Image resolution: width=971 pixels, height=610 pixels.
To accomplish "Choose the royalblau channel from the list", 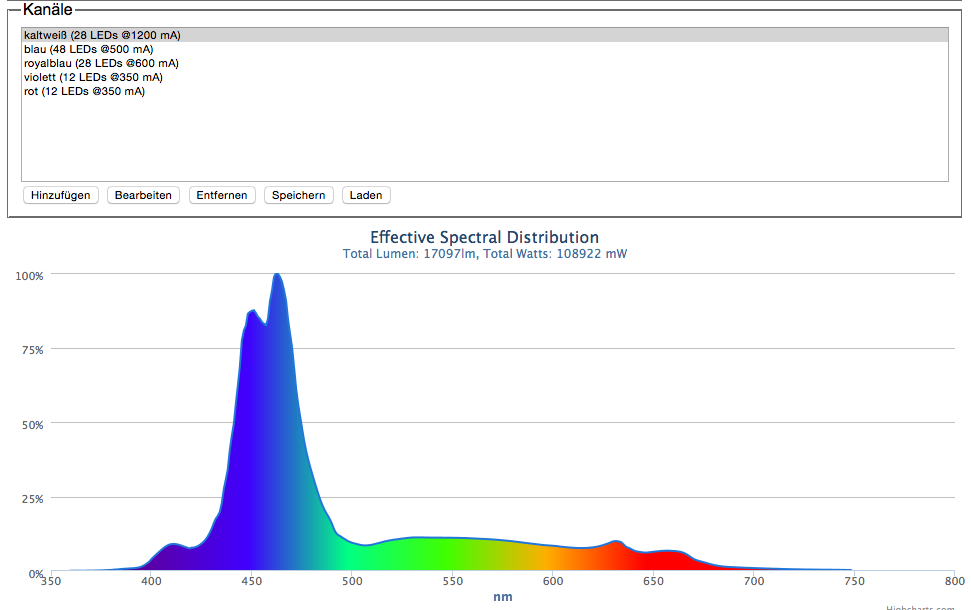I will (101, 63).
